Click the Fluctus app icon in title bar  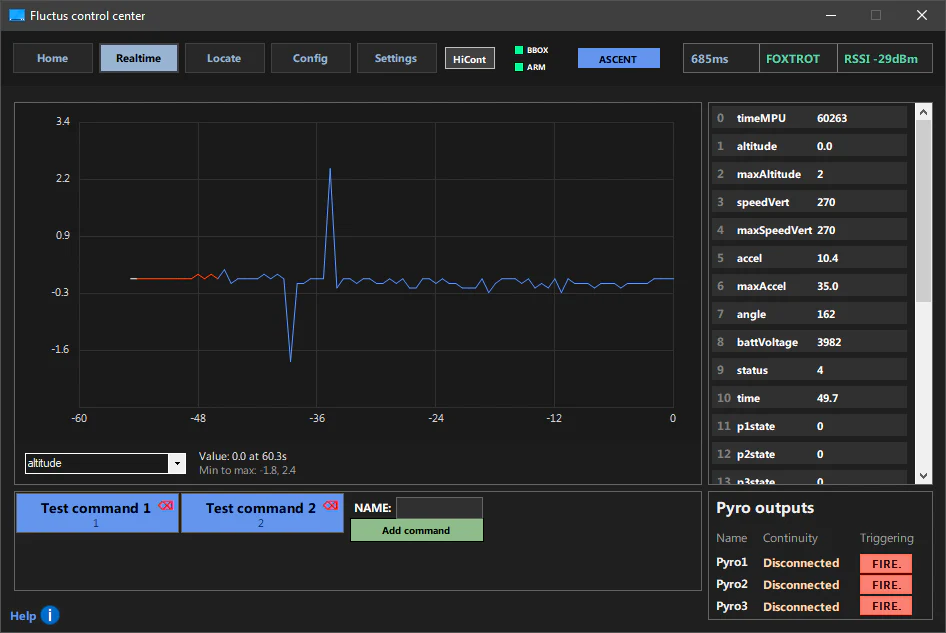(17, 16)
